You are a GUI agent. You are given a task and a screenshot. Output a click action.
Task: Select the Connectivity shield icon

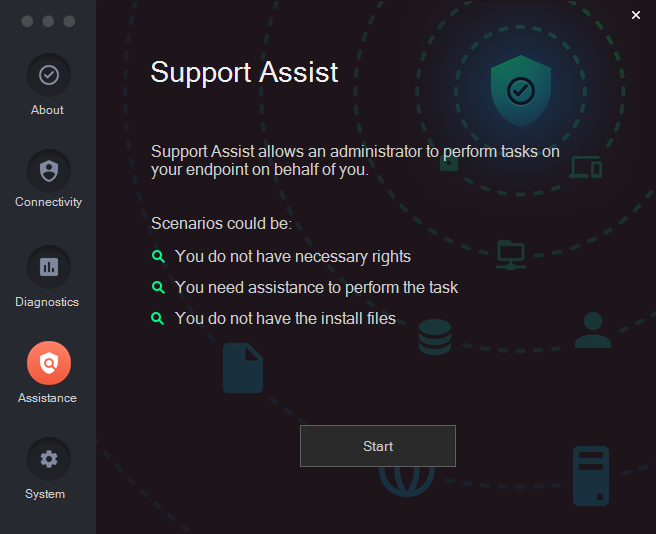tap(49, 171)
